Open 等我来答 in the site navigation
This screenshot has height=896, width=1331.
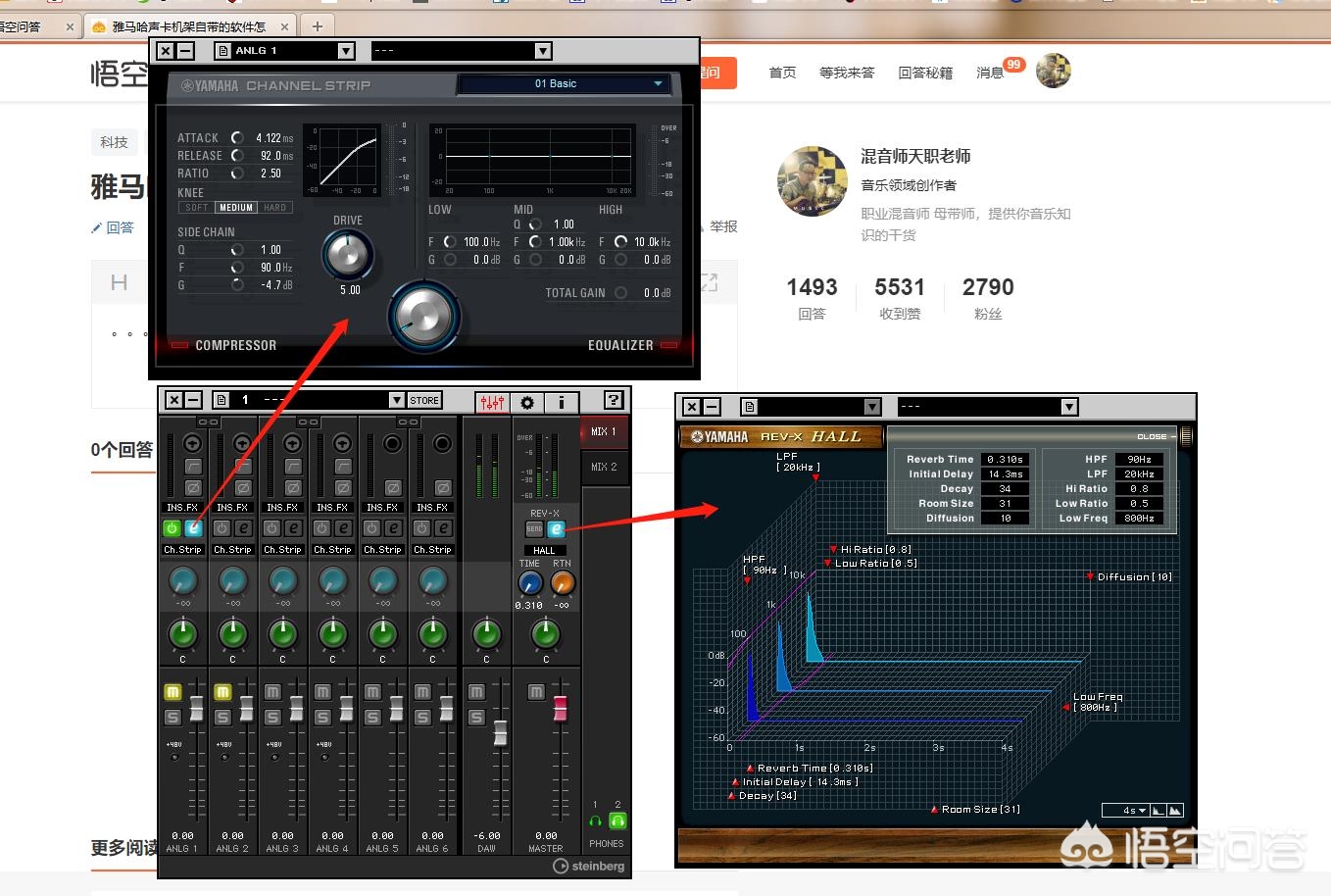click(x=847, y=73)
